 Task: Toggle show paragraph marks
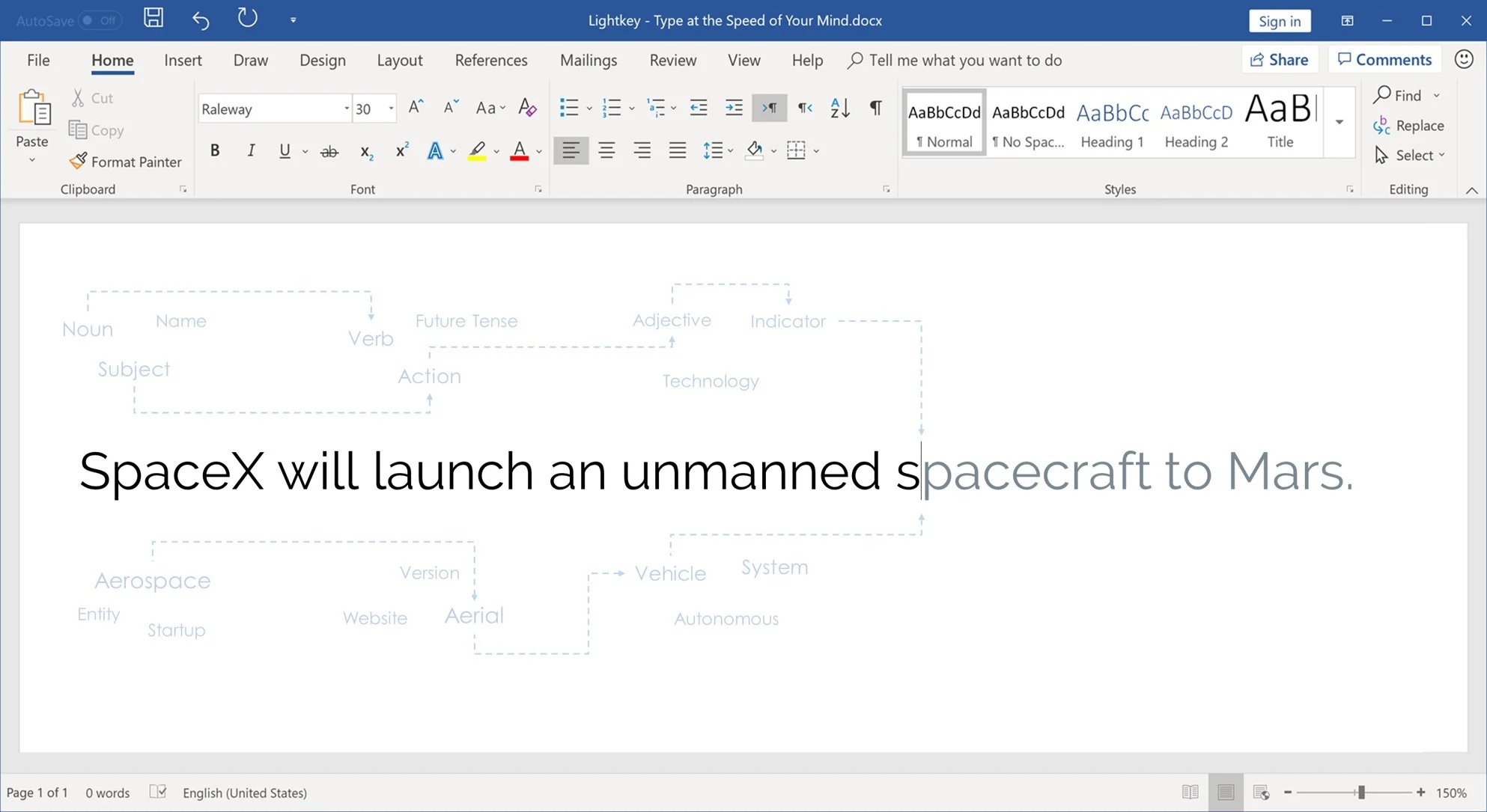(875, 108)
